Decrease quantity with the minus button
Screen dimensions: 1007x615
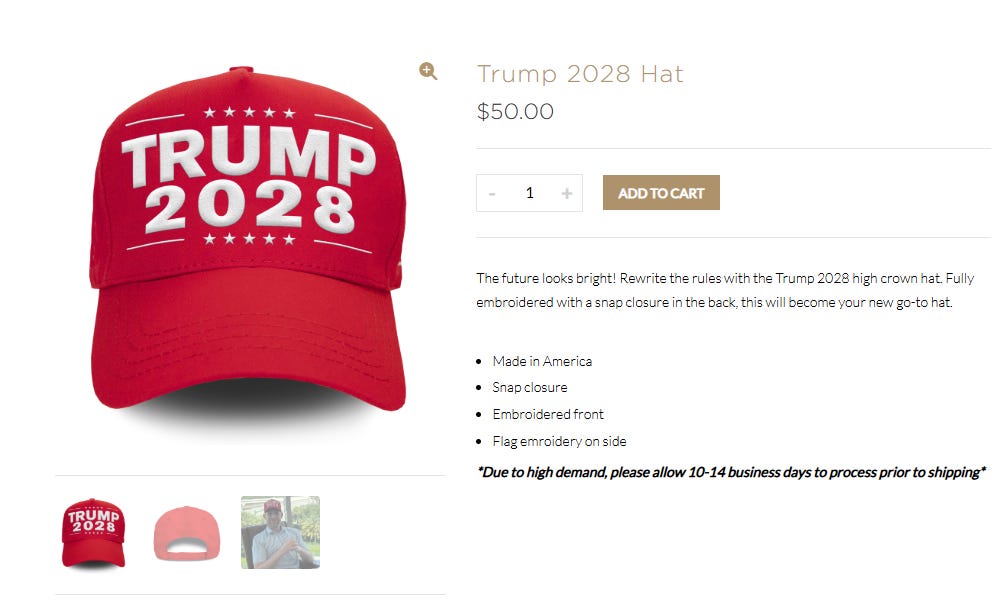[x=492, y=193]
